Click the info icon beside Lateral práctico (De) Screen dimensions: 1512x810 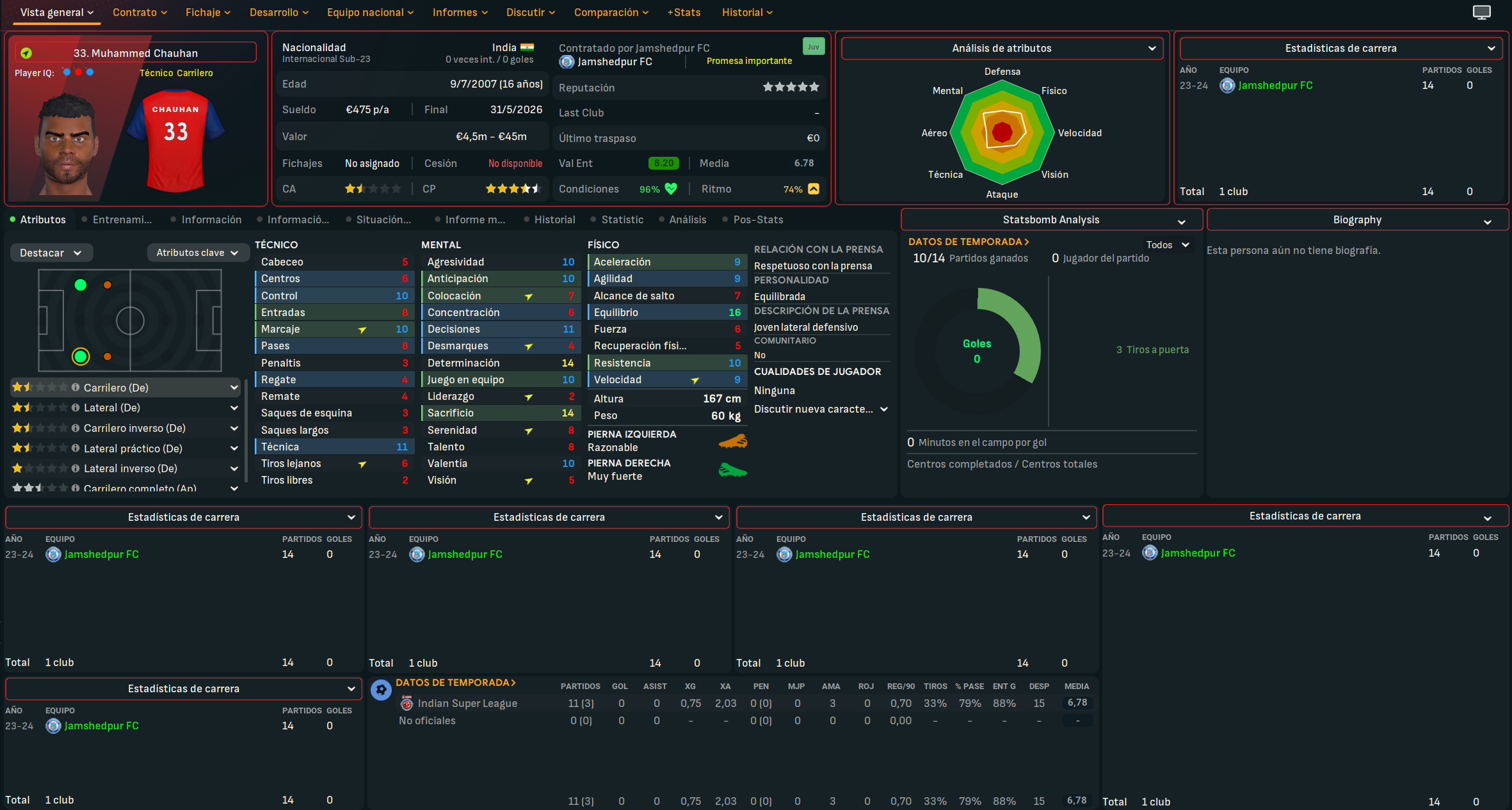click(76, 449)
